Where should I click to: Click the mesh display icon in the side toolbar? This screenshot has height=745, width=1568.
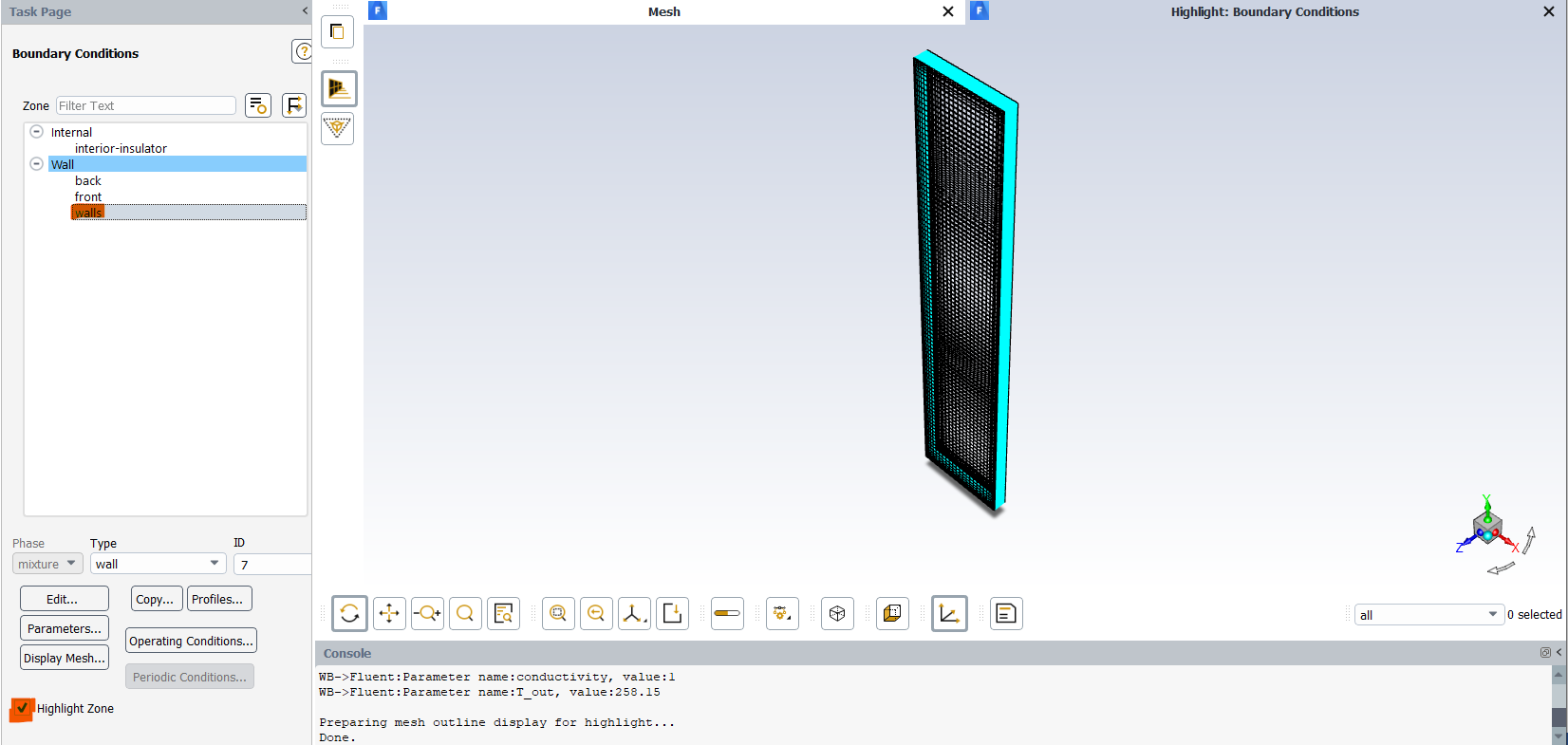point(339,88)
